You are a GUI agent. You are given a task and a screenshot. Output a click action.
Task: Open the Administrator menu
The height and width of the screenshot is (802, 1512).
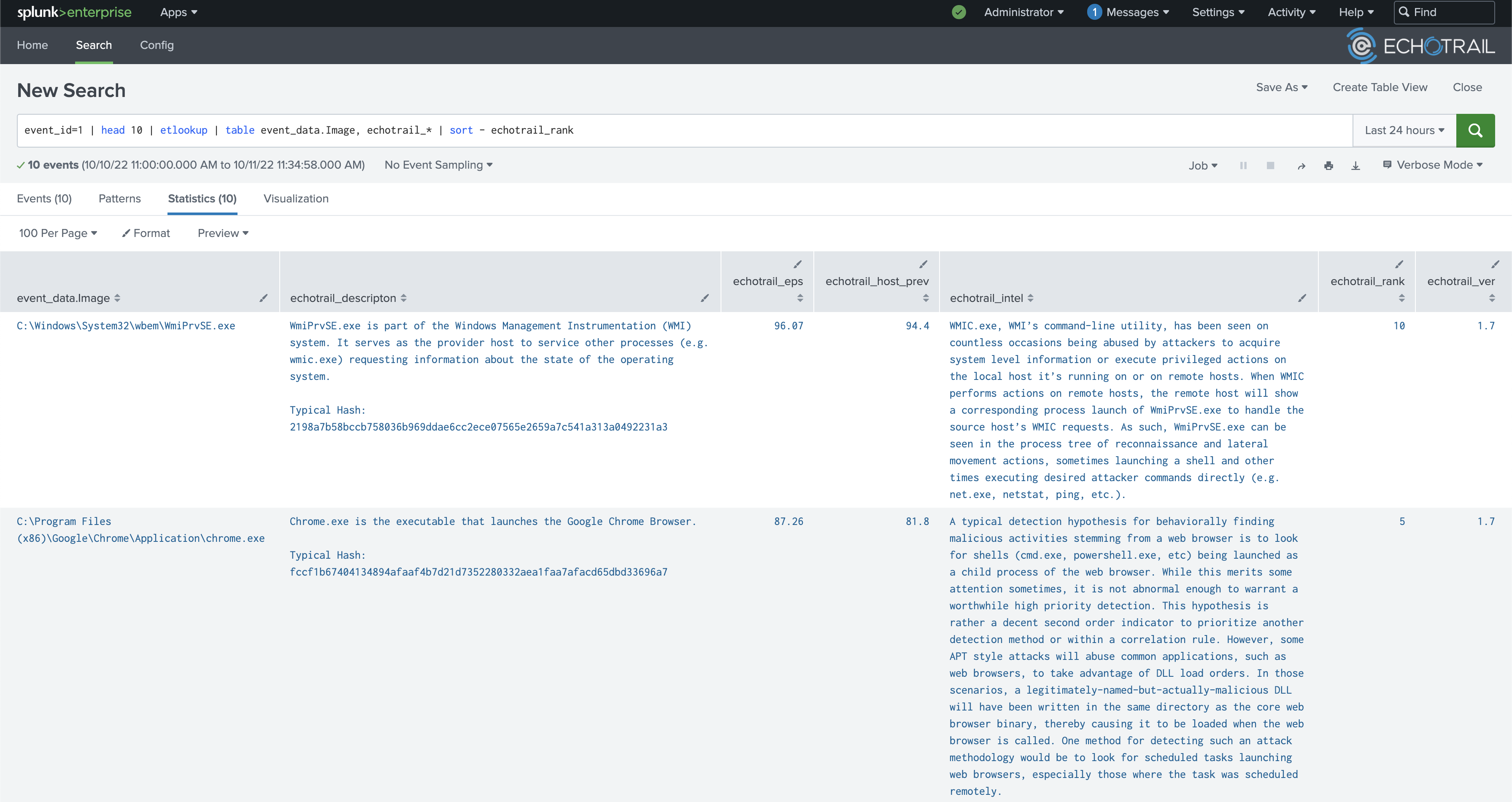tap(1023, 12)
